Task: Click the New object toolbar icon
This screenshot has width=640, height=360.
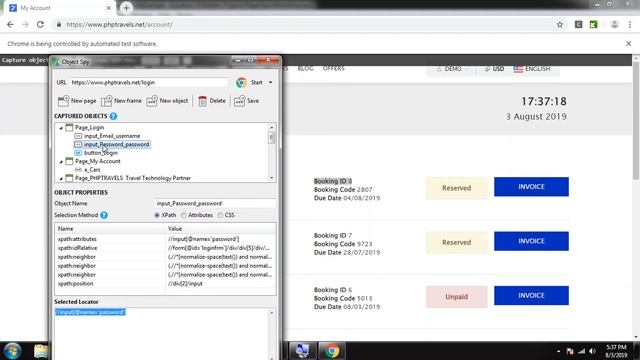Action: click(152, 101)
